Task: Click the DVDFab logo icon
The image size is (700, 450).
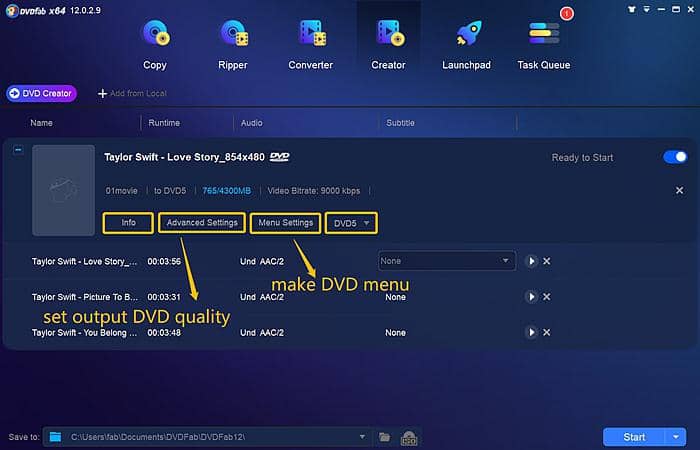Action: [x=12, y=11]
